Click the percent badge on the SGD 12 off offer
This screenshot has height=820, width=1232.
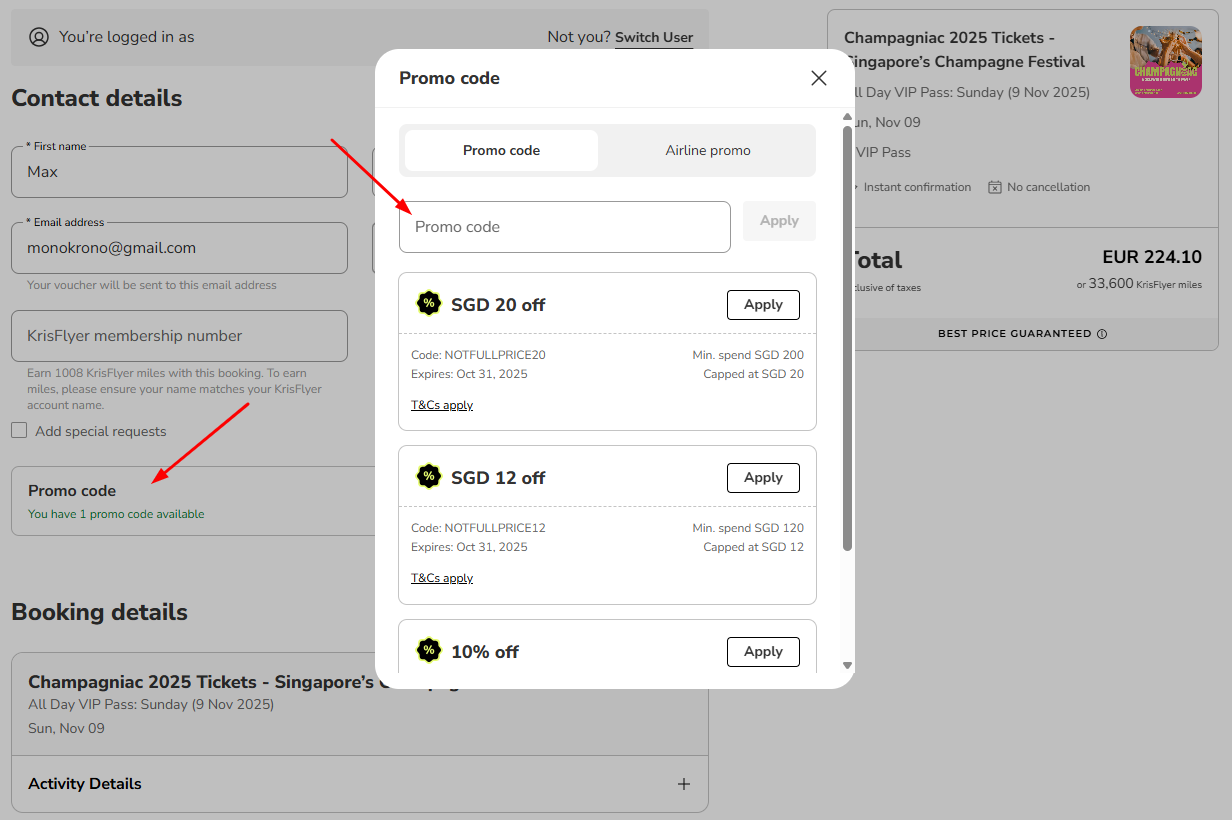pos(429,476)
